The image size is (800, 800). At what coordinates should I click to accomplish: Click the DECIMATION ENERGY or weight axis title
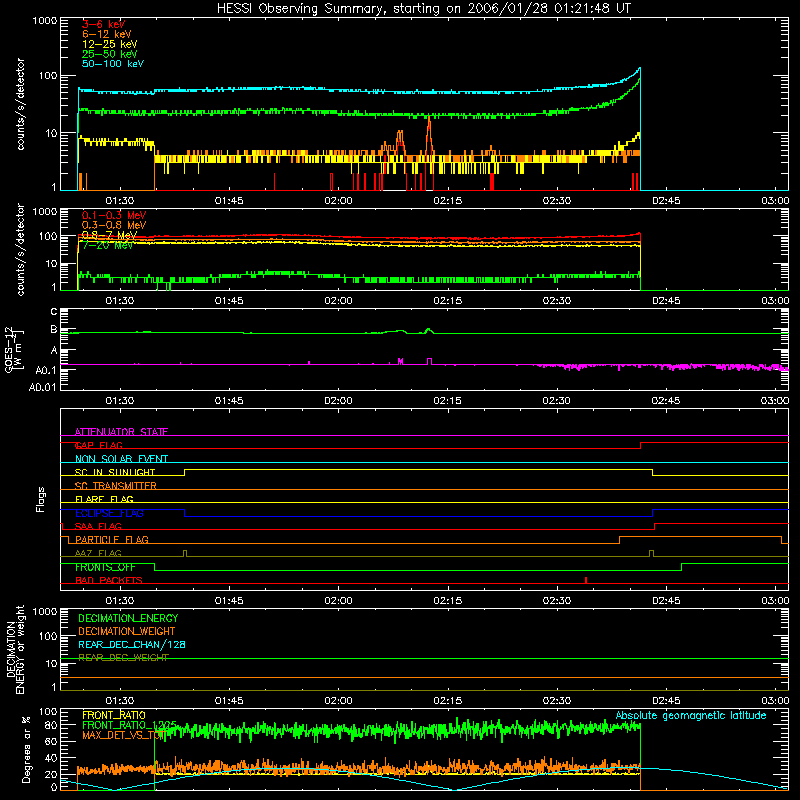click(15, 649)
